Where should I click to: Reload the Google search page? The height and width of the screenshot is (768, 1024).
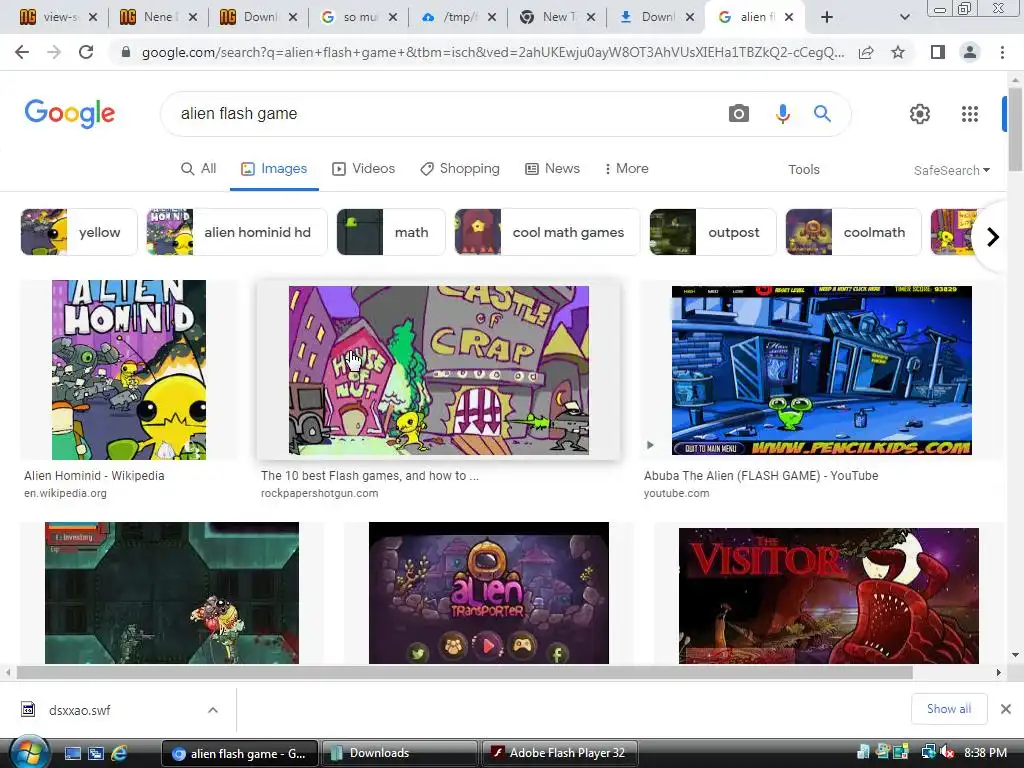pos(86,52)
